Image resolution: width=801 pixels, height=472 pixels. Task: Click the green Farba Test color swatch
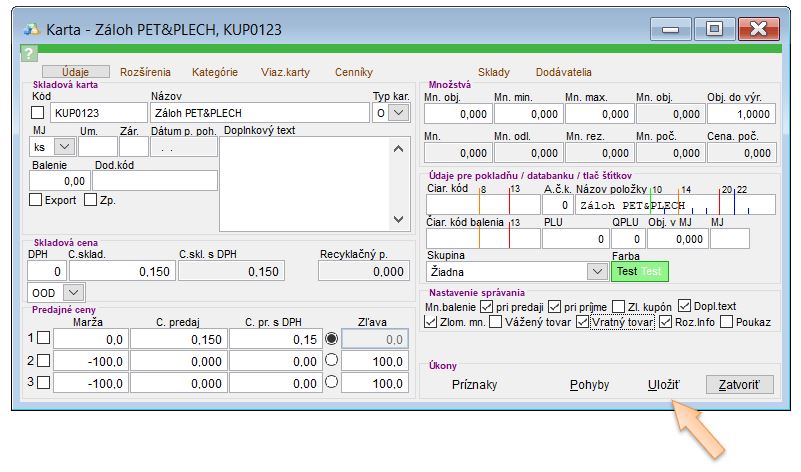click(639, 271)
